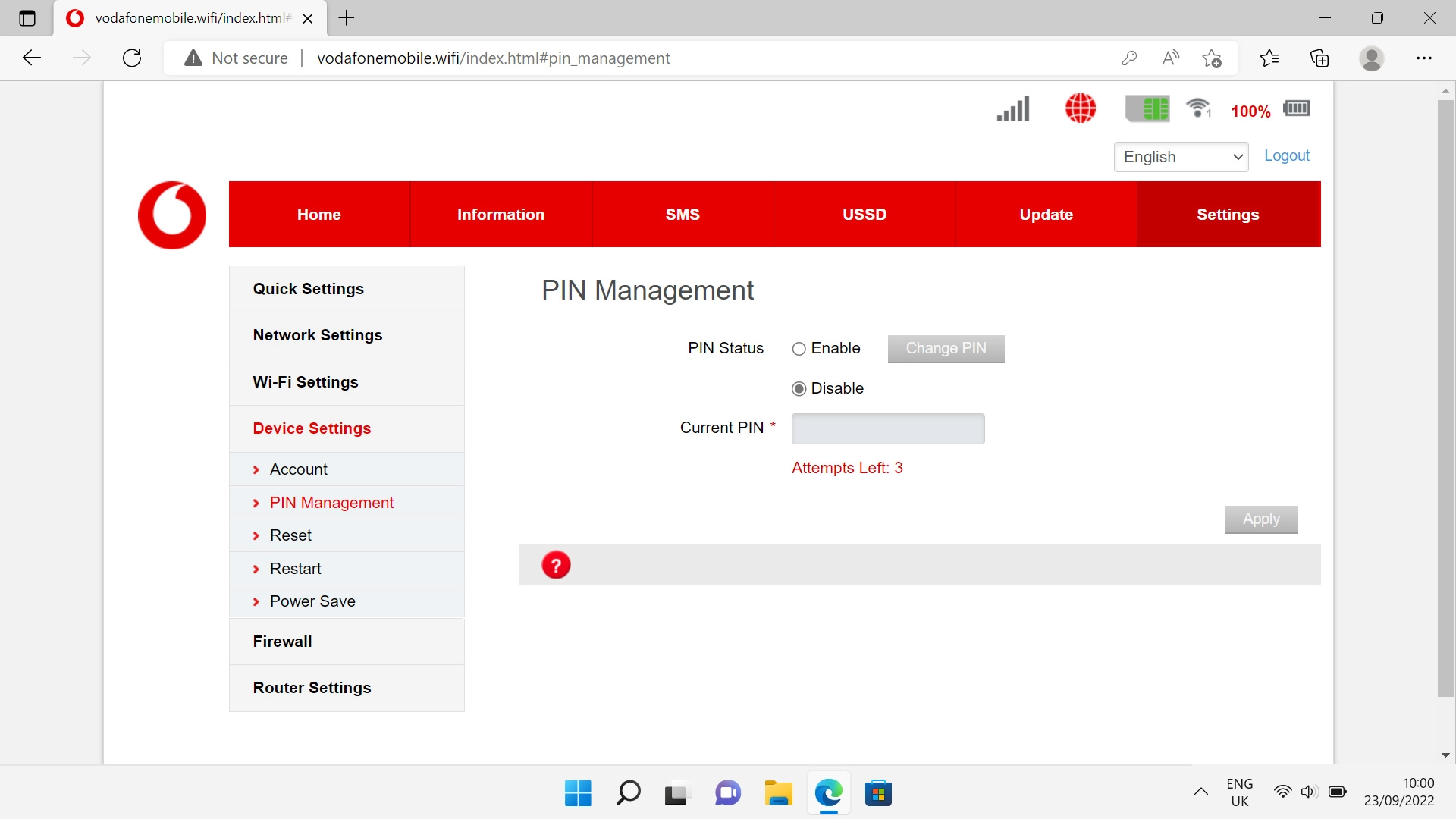The width and height of the screenshot is (1456, 819).
Task: Open the Information tab
Action: (500, 215)
